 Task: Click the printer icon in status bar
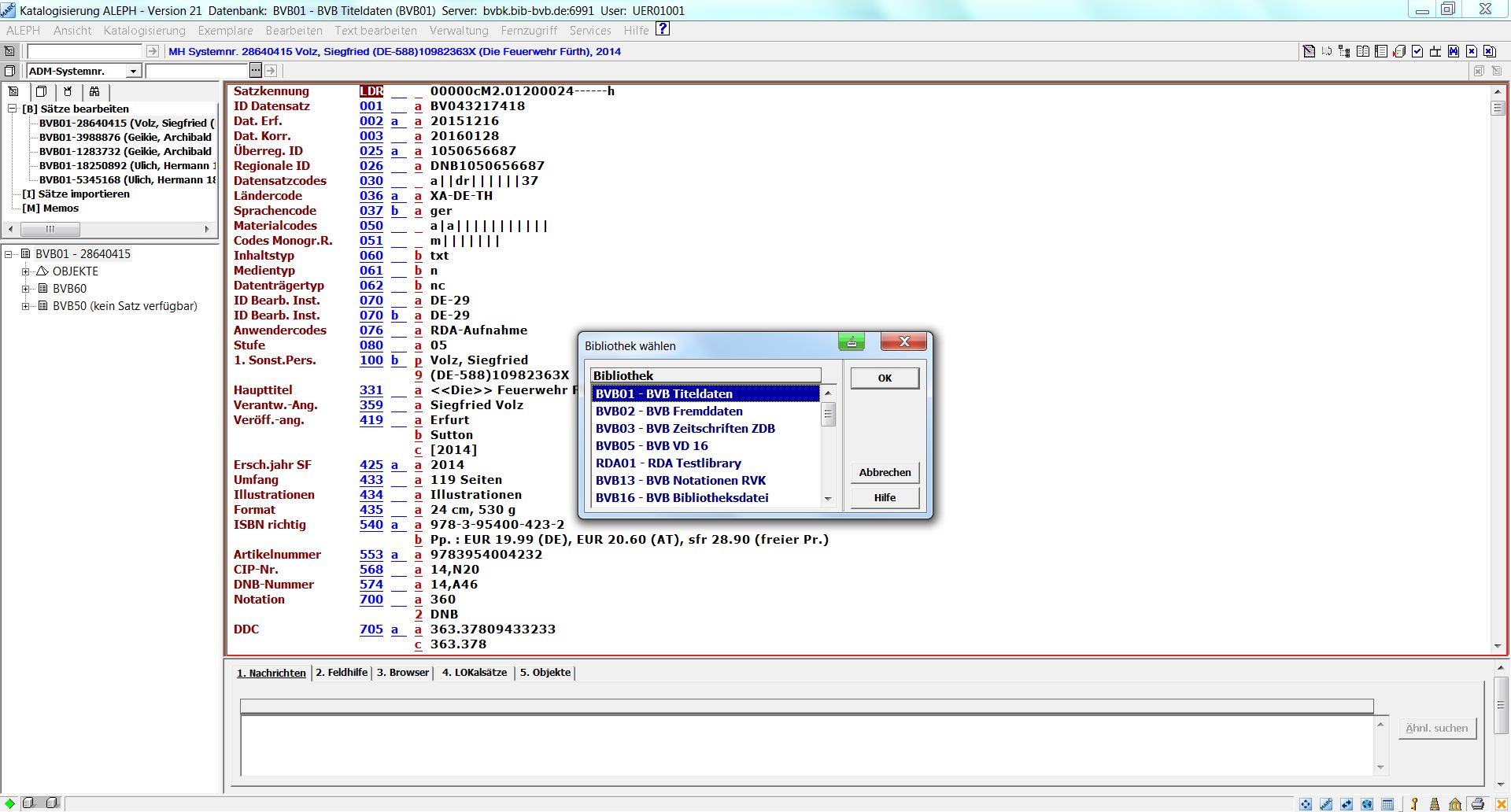click(1477, 803)
